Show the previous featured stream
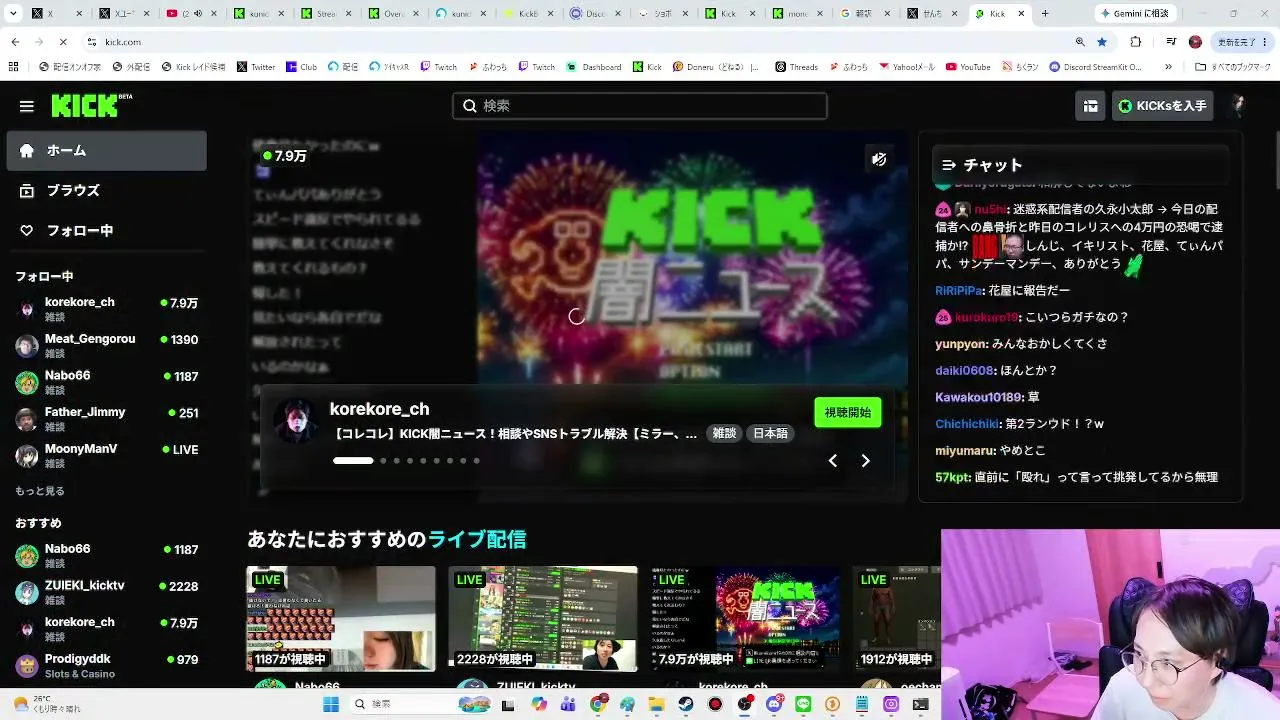This screenshot has height=720, width=1280. [x=832, y=461]
